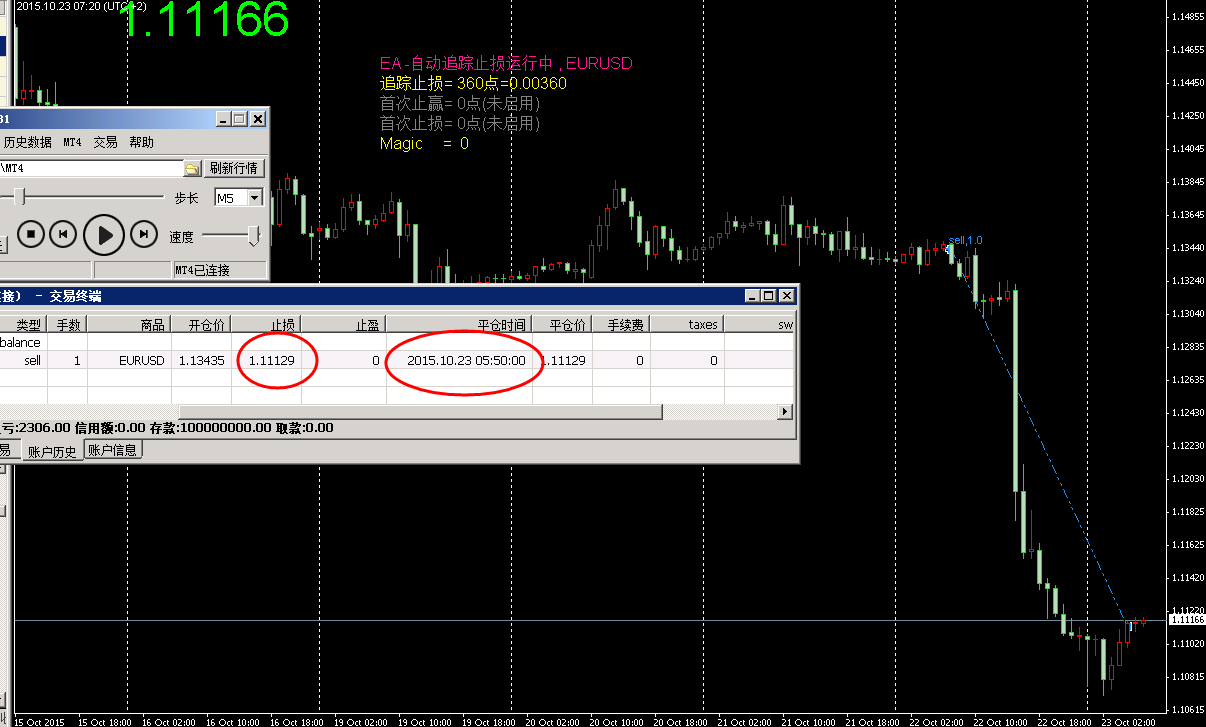Open the 历史数据 menu
Viewport: 1206px width, 727px height.
pyautogui.click(x=28, y=143)
